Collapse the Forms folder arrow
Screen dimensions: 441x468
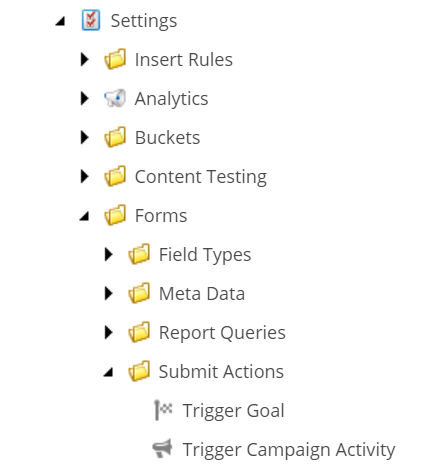[x=84, y=216]
